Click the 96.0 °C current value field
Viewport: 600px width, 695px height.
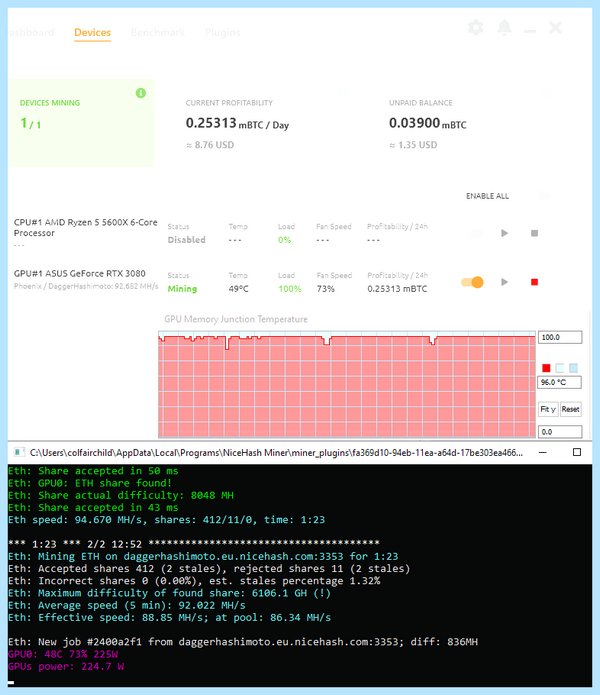560,382
